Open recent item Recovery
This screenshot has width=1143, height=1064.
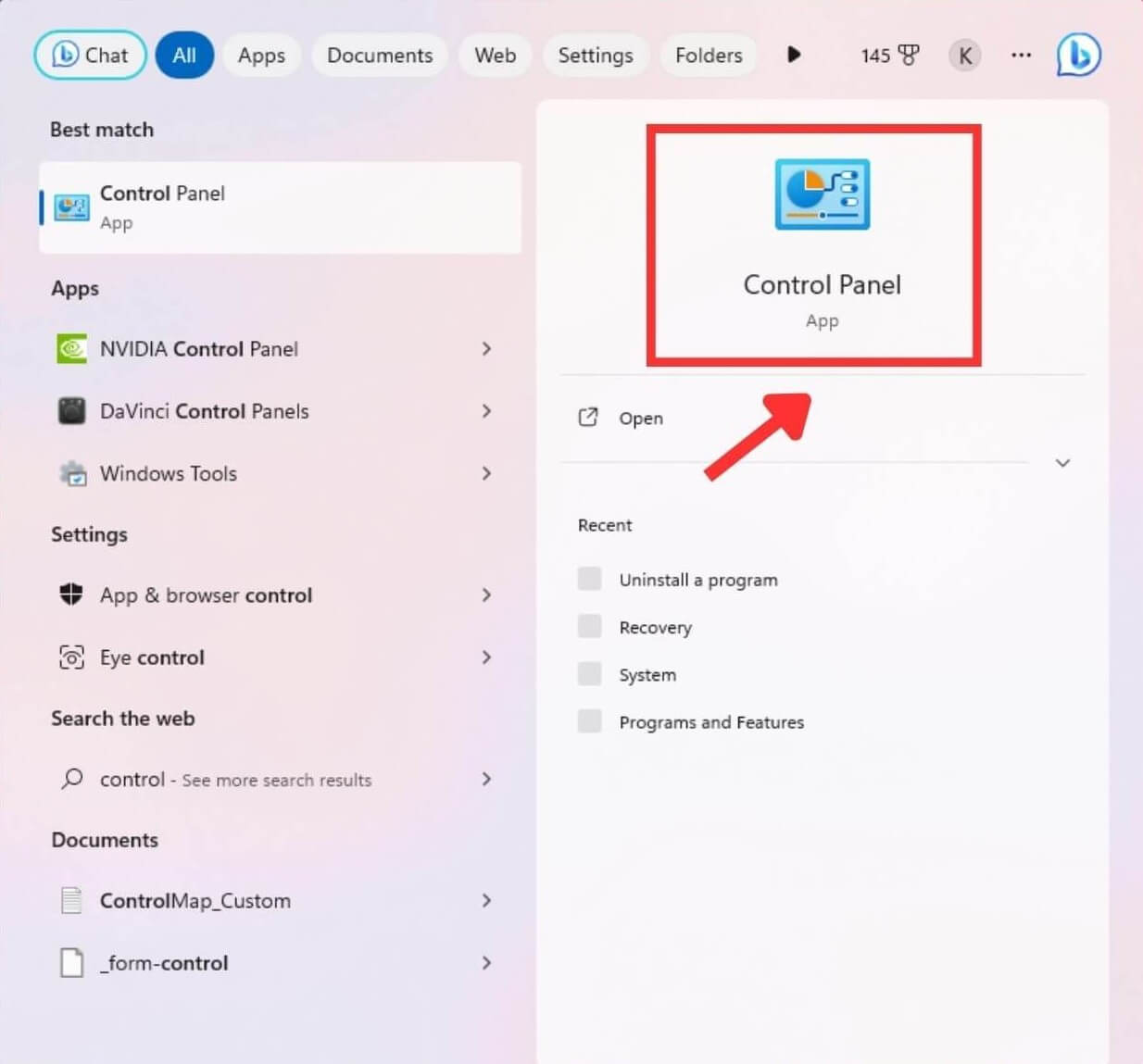pyautogui.click(x=656, y=628)
